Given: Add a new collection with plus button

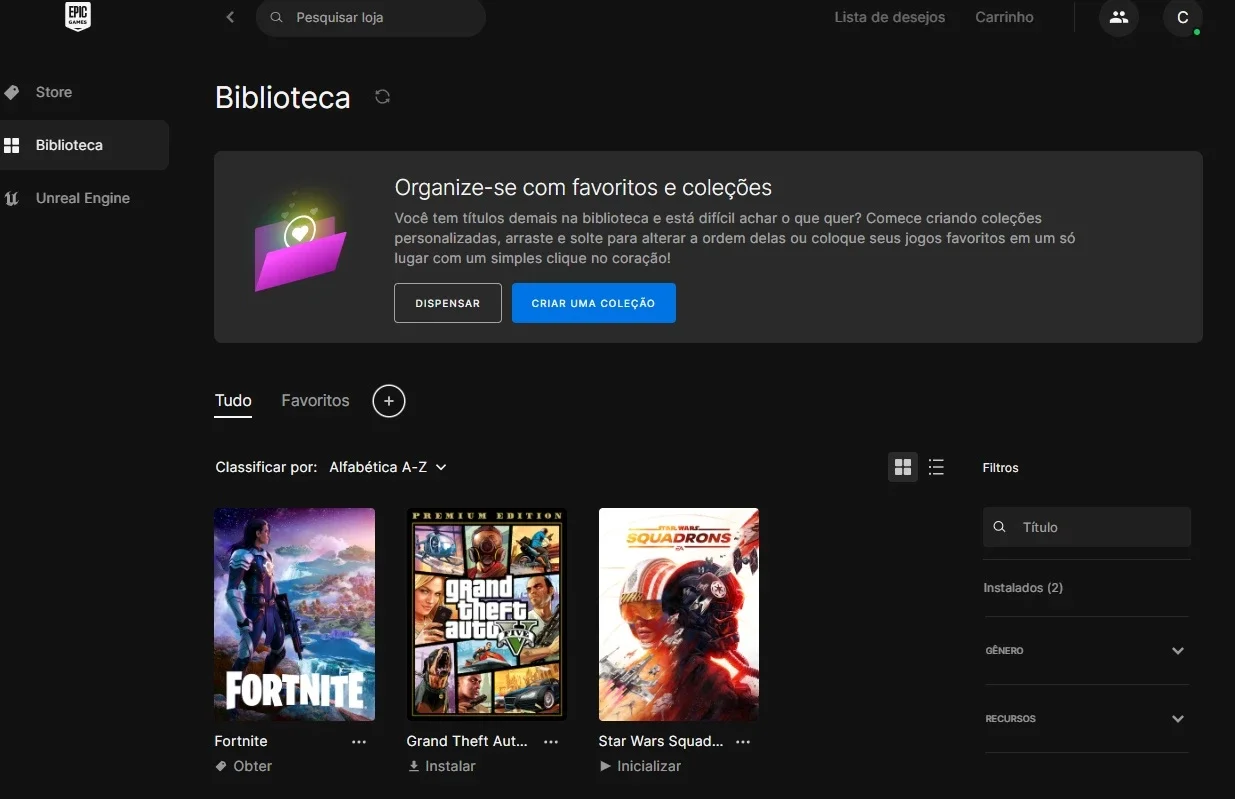Looking at the screenshot, I should (x=389, y=401).
